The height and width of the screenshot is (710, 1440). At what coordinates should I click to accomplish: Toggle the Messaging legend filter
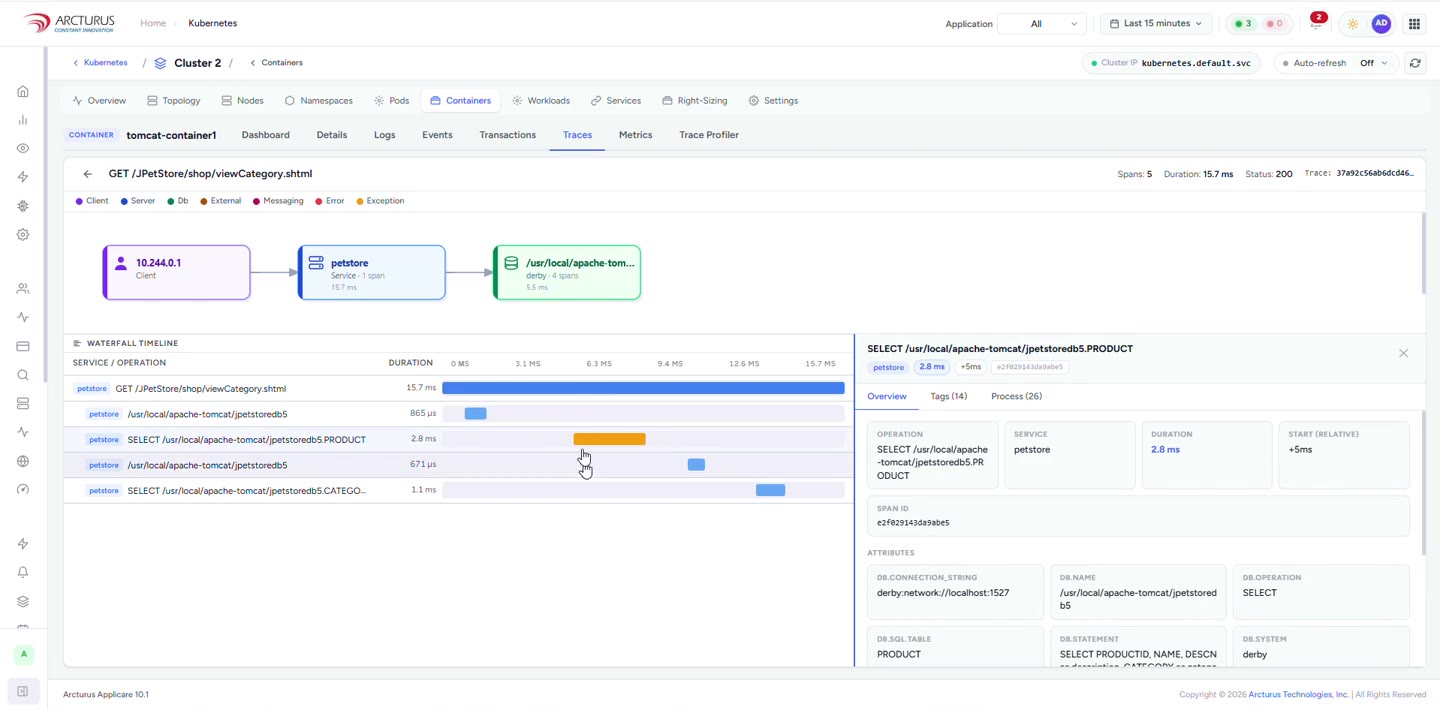tap(278, 201)
